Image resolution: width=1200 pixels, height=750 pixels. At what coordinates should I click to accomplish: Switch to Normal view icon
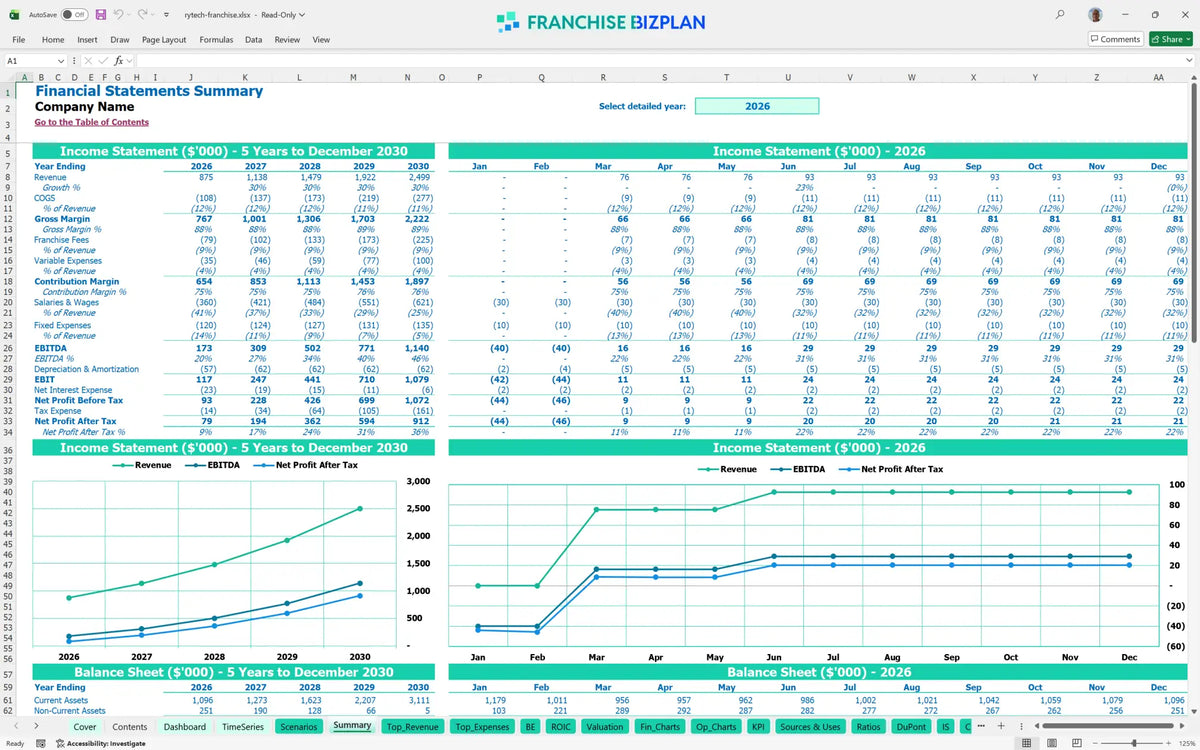point(1026,743)
